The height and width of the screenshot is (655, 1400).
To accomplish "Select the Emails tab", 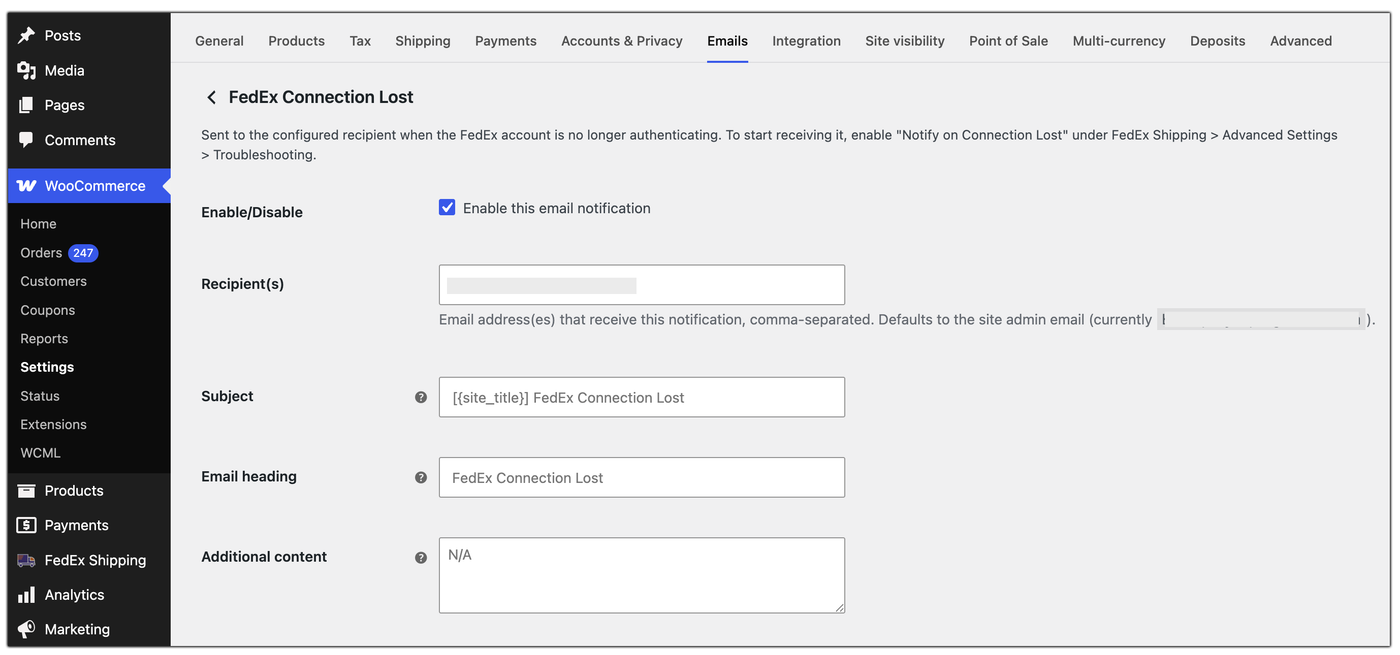I will click(727, 41).
